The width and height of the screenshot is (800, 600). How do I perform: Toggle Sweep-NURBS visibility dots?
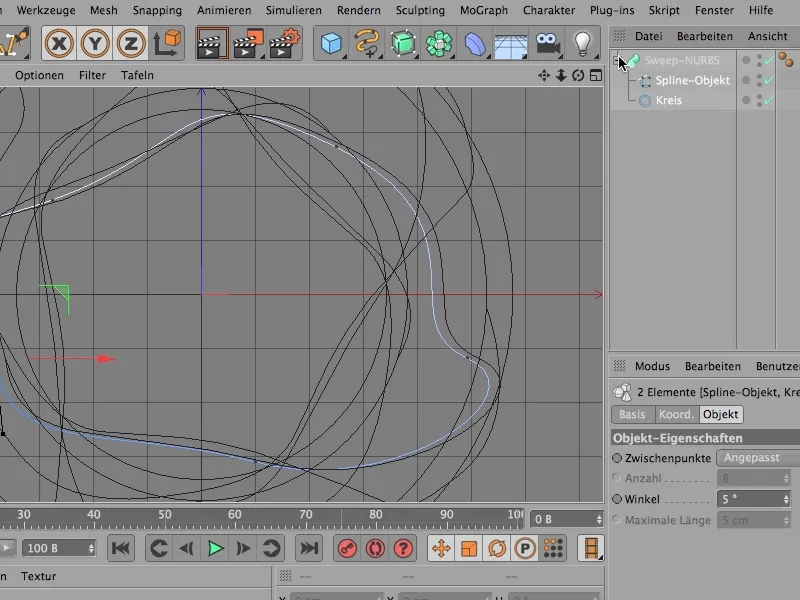click(760, 60)
